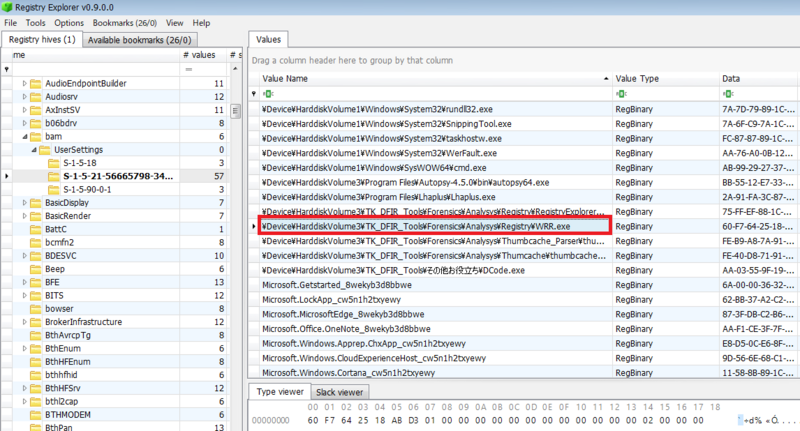800x431 pixels.
Task: Switch to the Registry hives (1) tab
Action: click(x=42, y=39)
